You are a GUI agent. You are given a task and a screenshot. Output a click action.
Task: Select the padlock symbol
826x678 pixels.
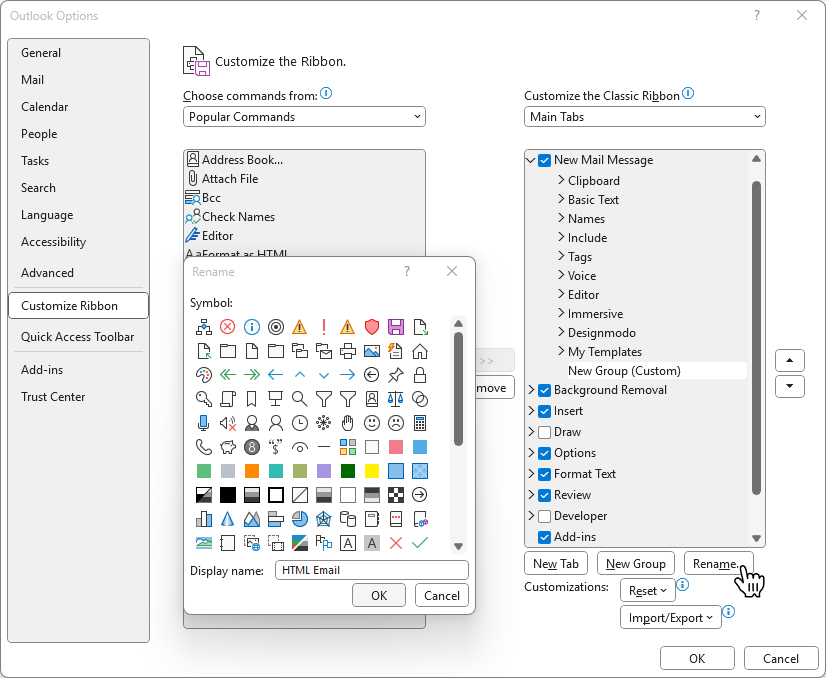pyautogui.click(x=420, y=375)
